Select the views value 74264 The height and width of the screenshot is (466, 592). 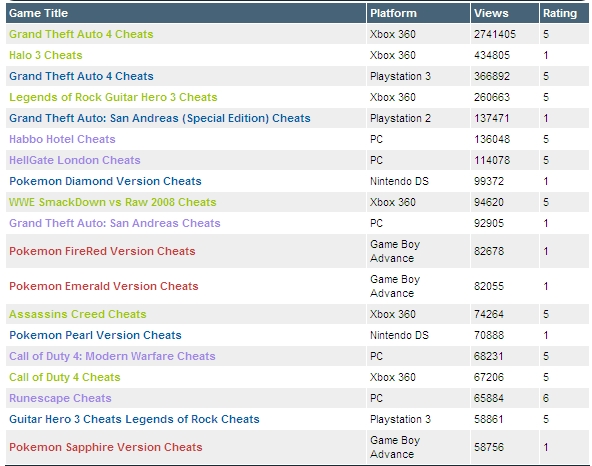pos(489,314)
